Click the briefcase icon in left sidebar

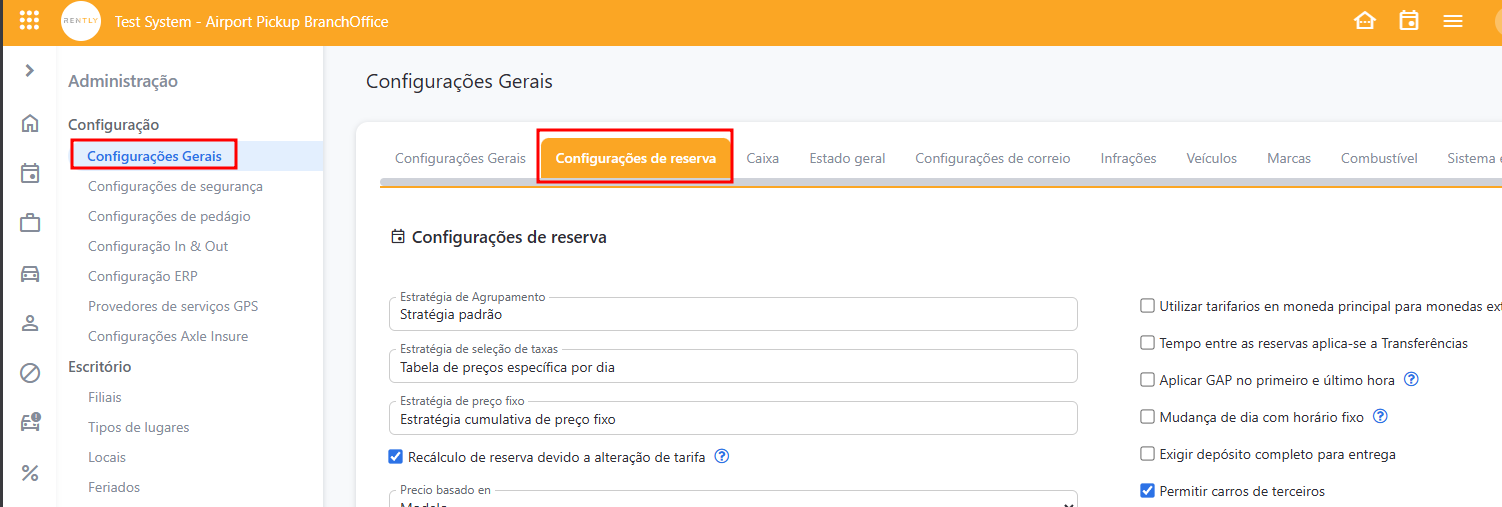[30, 223]
